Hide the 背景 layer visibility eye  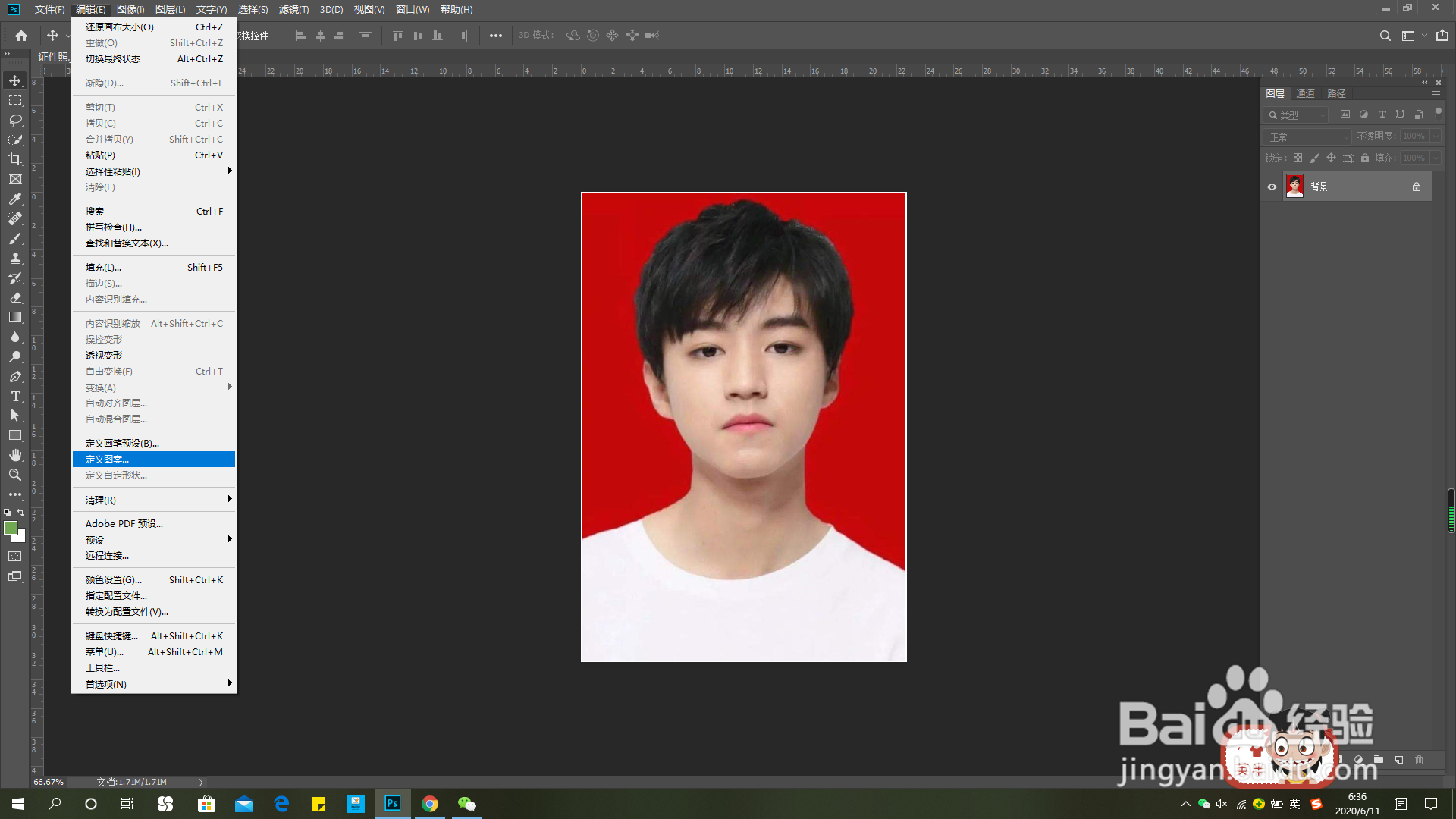1272,187
